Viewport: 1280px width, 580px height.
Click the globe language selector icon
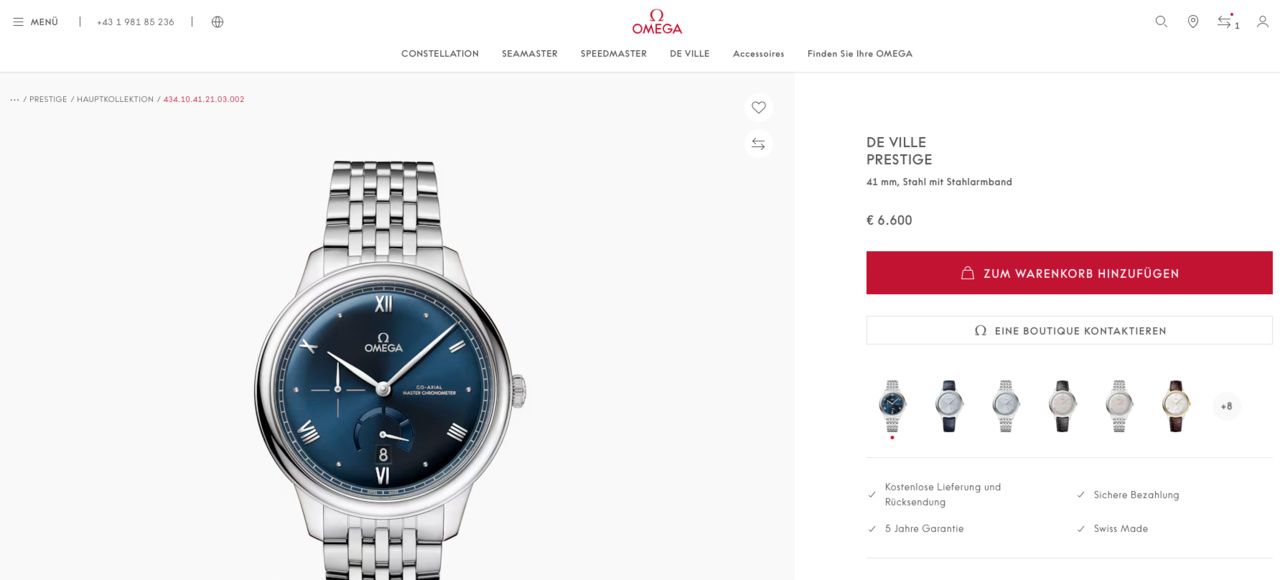coord(217,22)
